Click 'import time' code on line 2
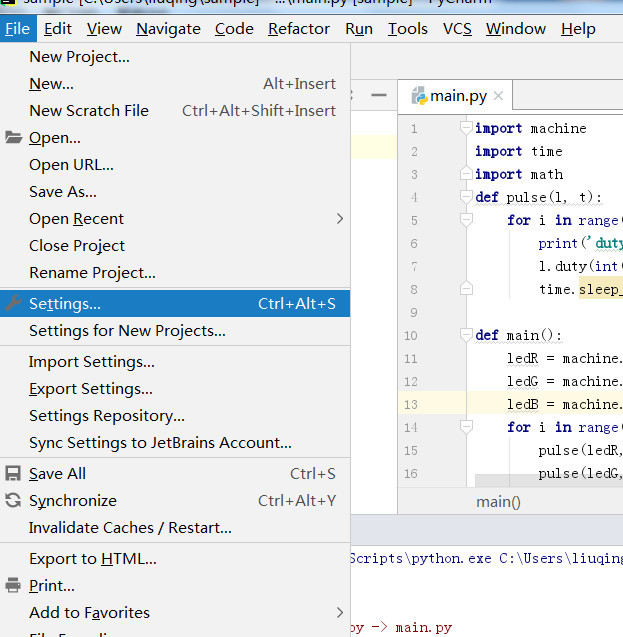This screenshot has height=637, width=623. click(x=519, y=151)
